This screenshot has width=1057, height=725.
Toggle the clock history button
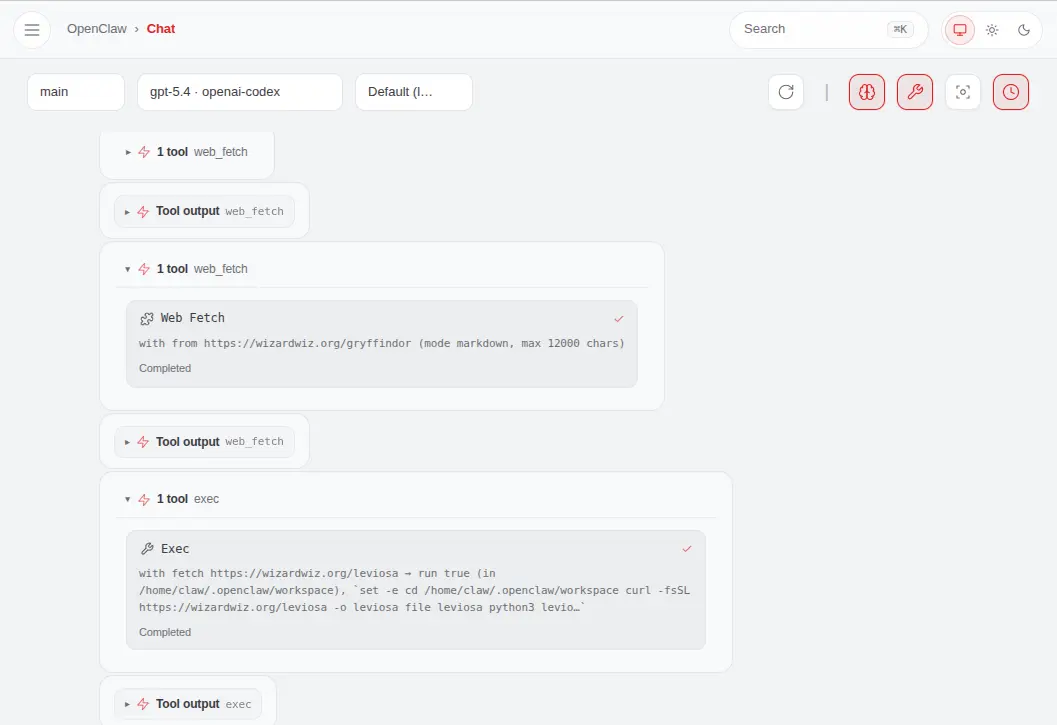click(1011, 92)
